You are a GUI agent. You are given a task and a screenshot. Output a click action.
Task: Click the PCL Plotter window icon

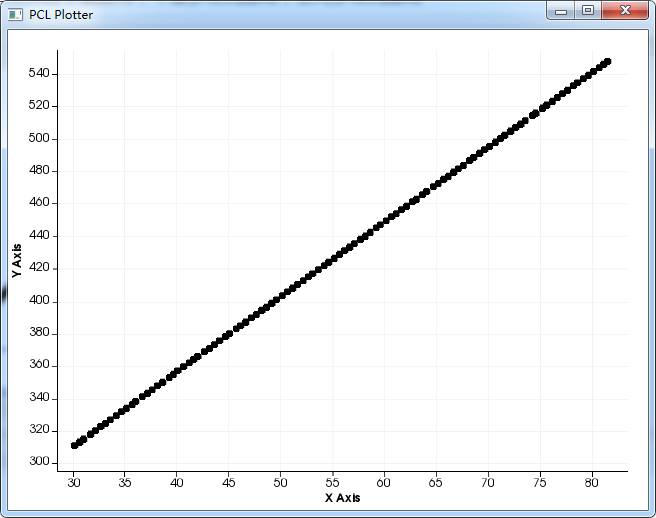point(15,15)
